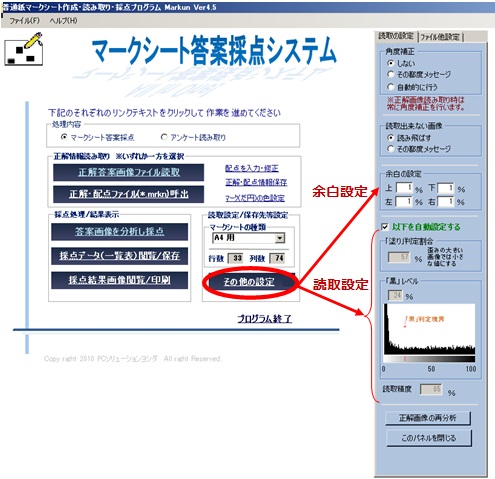The width and height of the screenshot is (495, 479).
Task: Click 正解答案画像ファイル読取 button
Action: point(129,172)
